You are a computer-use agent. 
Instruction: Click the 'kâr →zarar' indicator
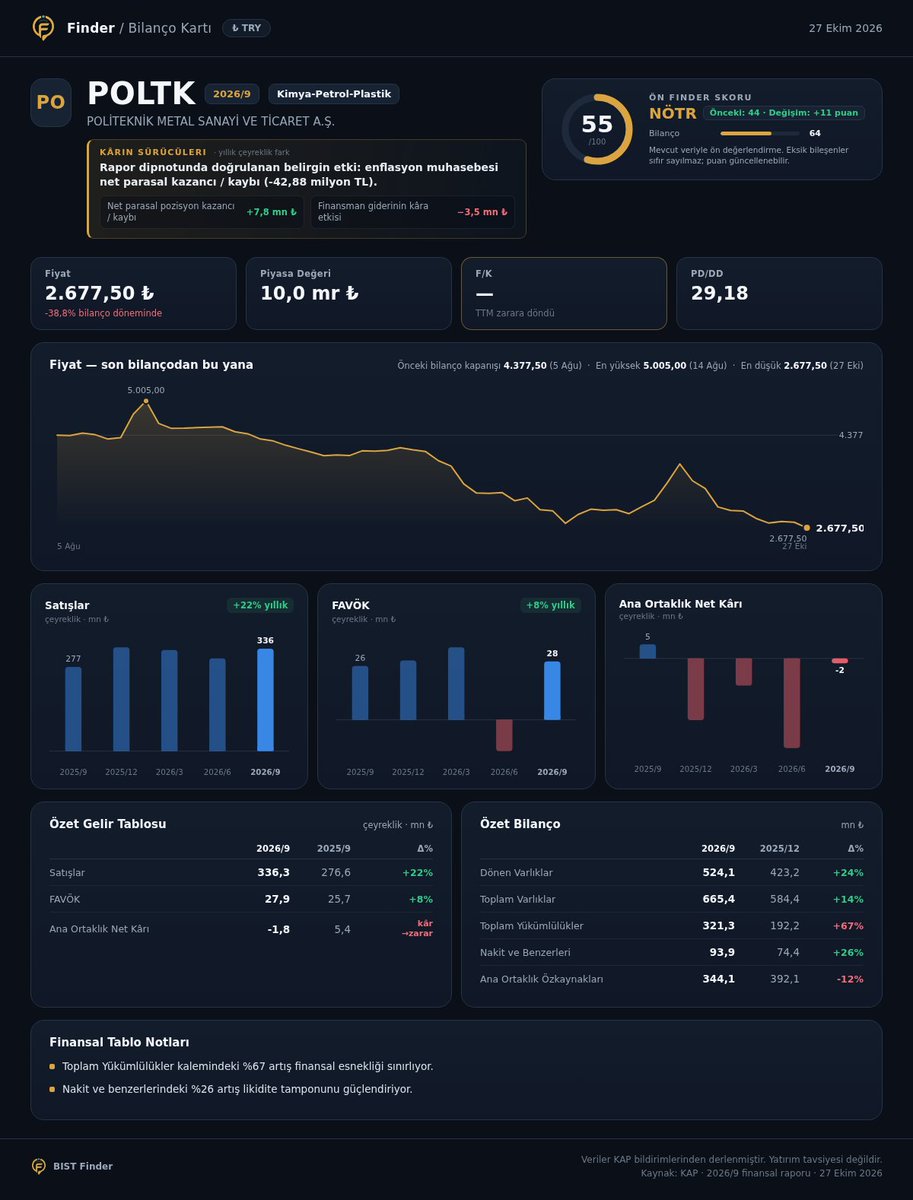click(x=417, y=928)
